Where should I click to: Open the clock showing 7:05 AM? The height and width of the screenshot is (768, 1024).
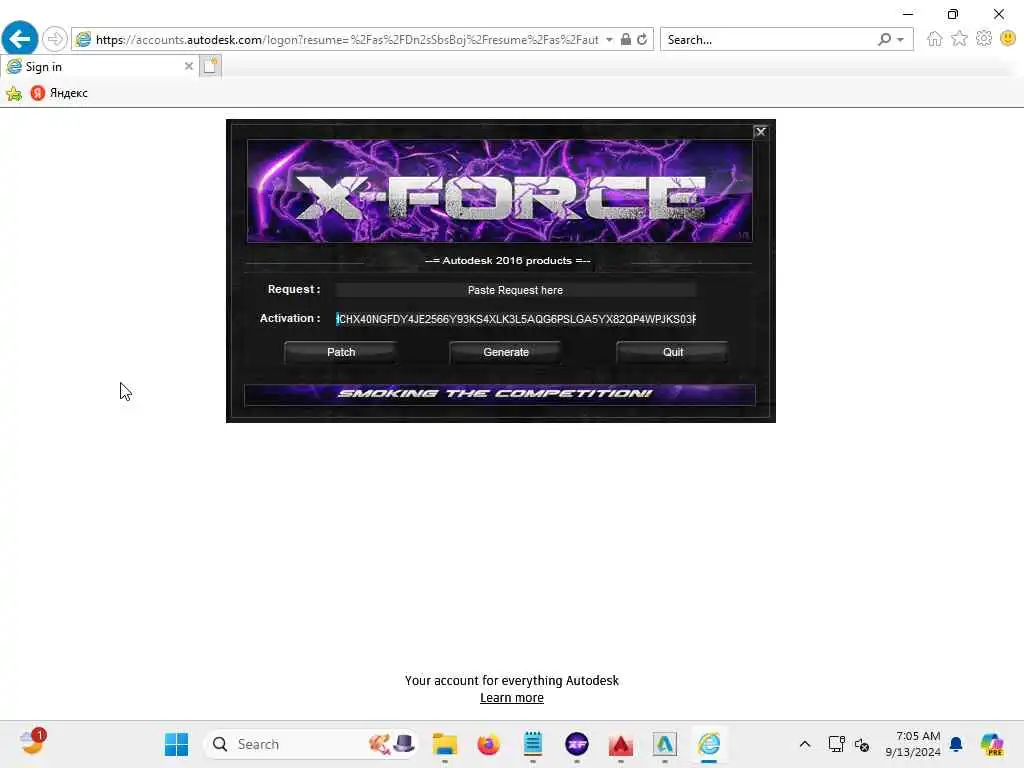(x=912, y=744)
